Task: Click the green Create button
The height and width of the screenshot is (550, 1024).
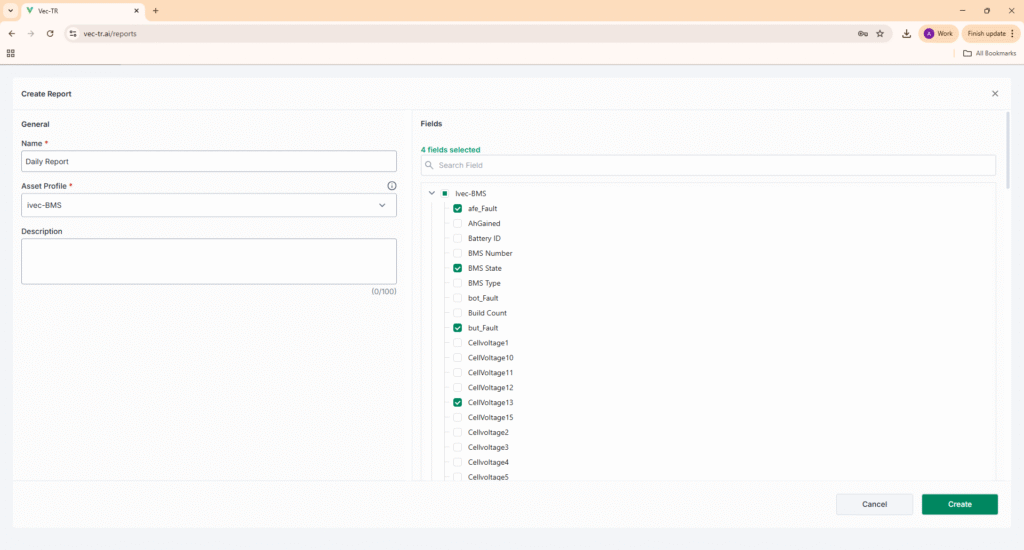Action: coord(959,504)
